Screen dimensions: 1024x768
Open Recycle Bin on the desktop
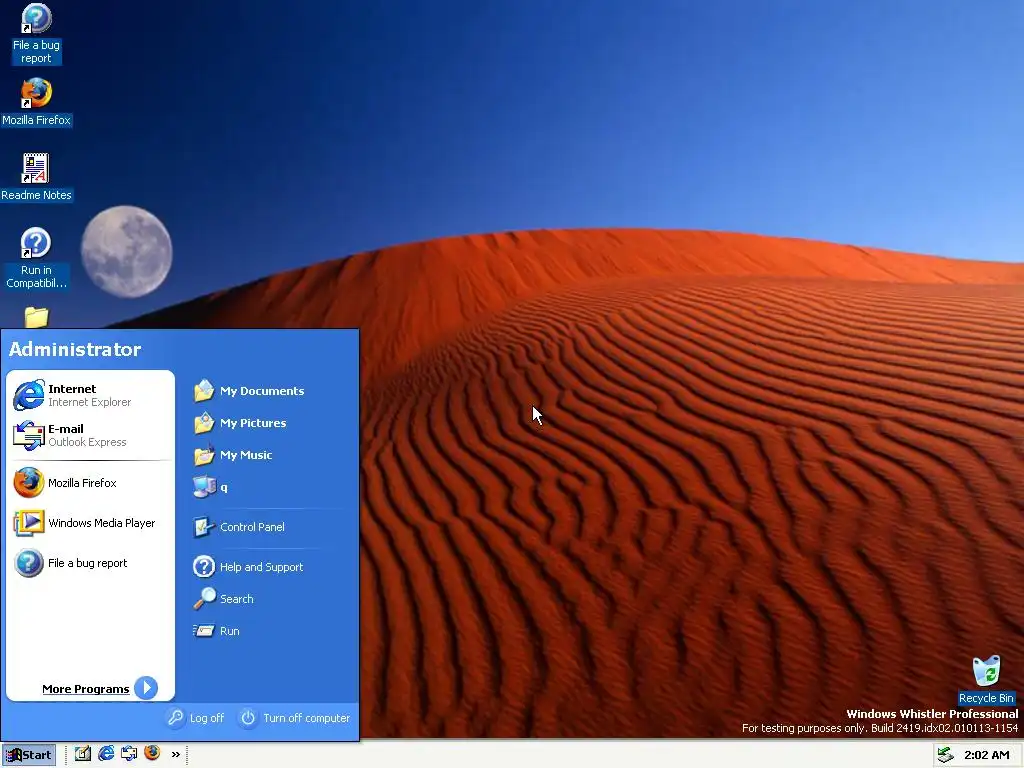coord(986,680)
